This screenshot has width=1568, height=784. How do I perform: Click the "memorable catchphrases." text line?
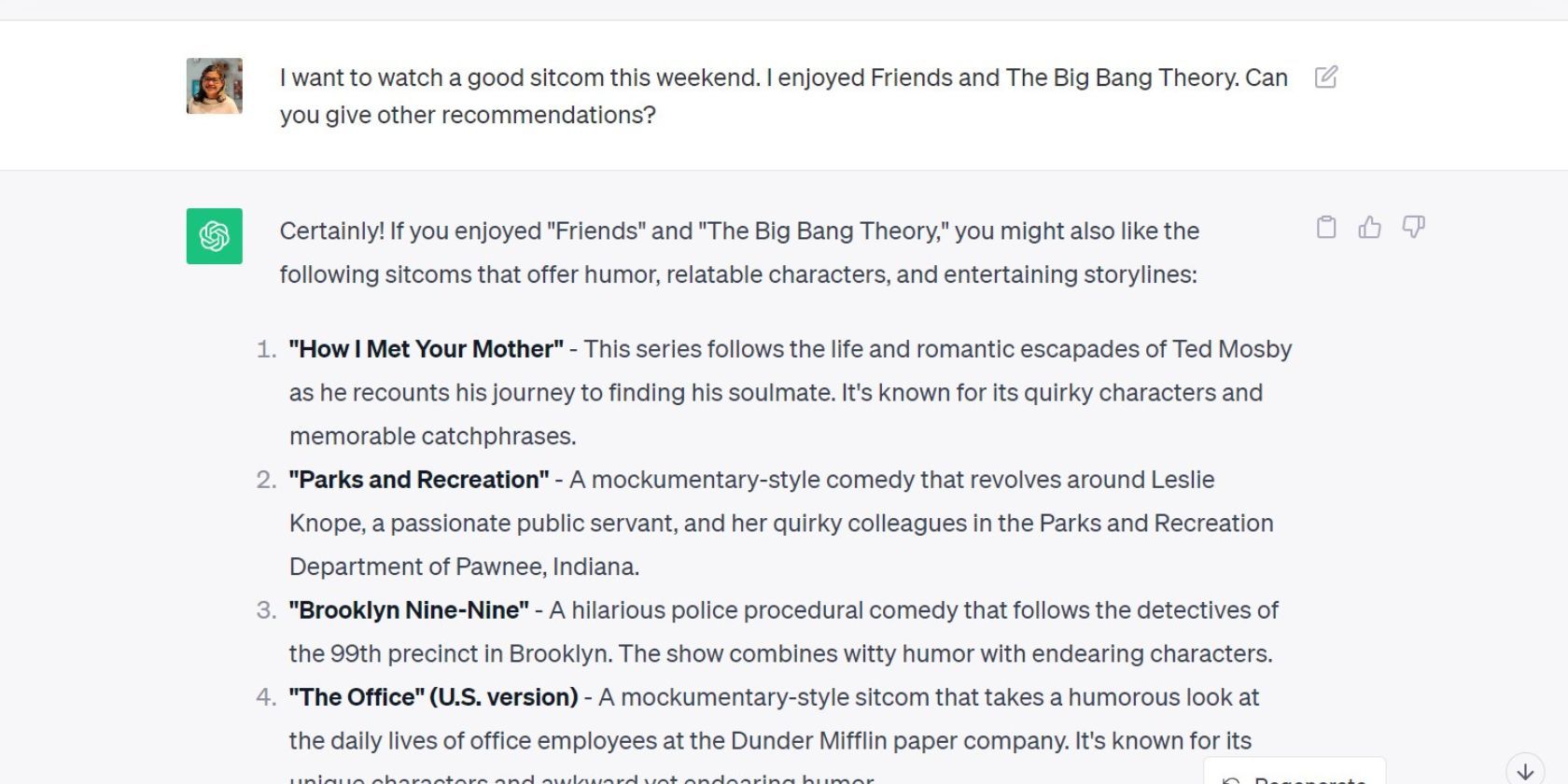432,436
